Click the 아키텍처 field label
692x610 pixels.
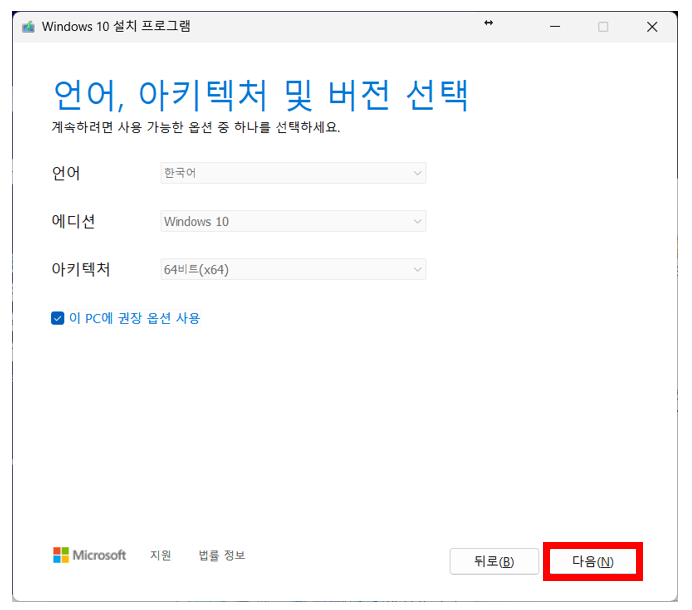[x=81, y=269]
